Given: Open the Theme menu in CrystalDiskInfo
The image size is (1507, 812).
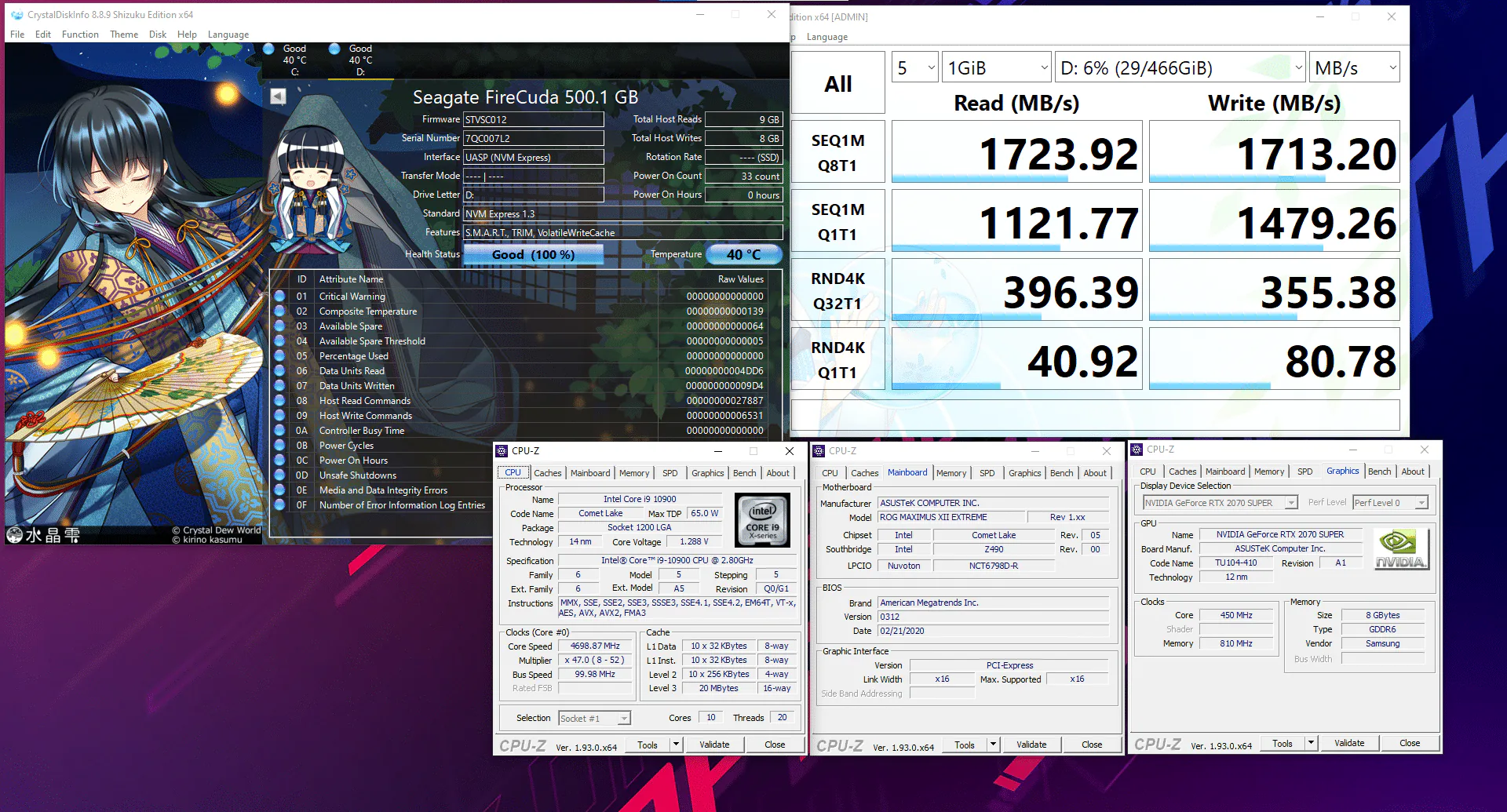Looking at the screenshot, I should pyautogui.click(x=124, y=35).
